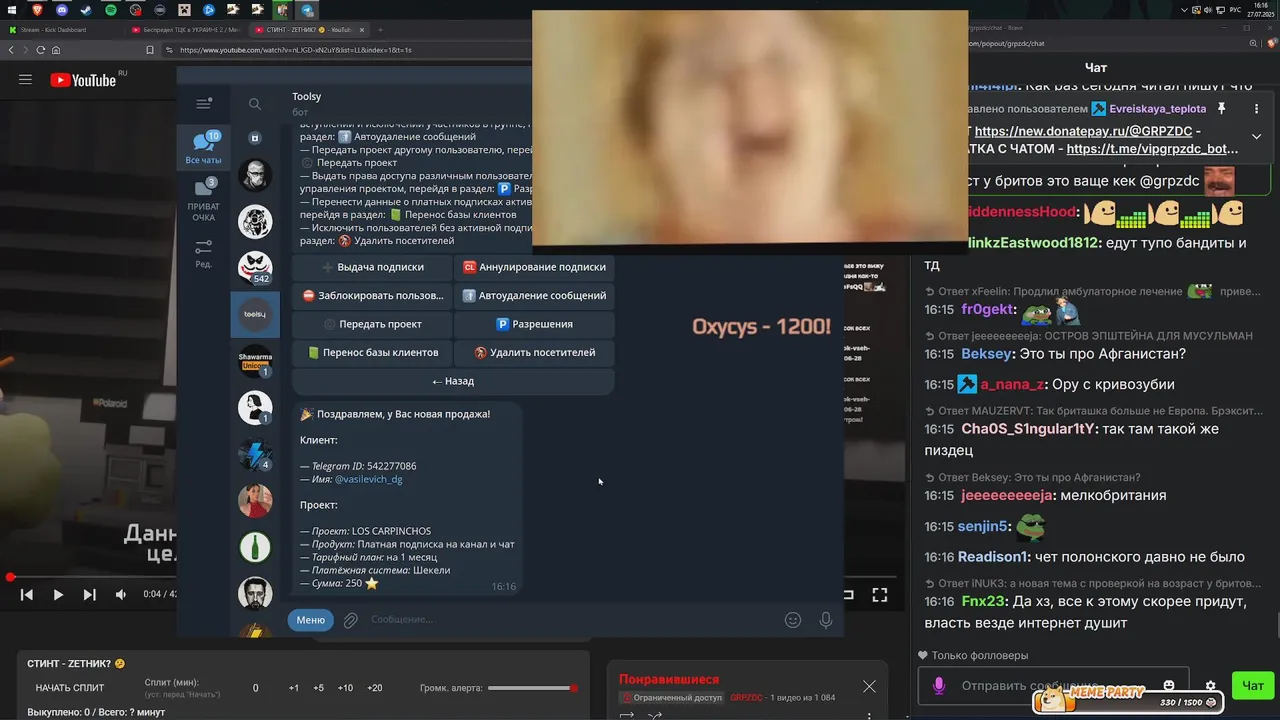This screenshot has width=1280, height=720.
Task: Click the attach paperclip icon
Action: coord(351,620)
